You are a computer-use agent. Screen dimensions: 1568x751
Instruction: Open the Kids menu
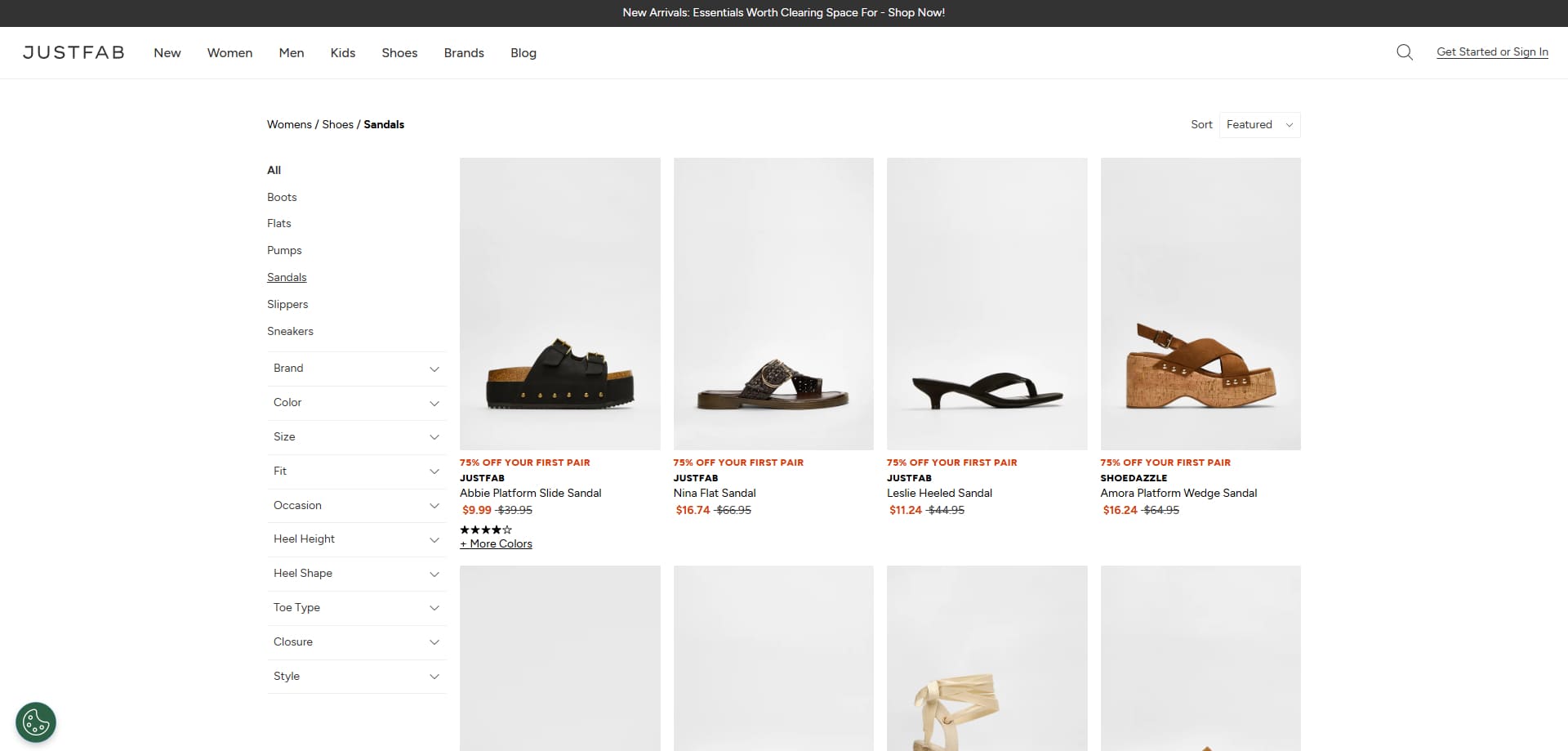(x=343, y=52)
